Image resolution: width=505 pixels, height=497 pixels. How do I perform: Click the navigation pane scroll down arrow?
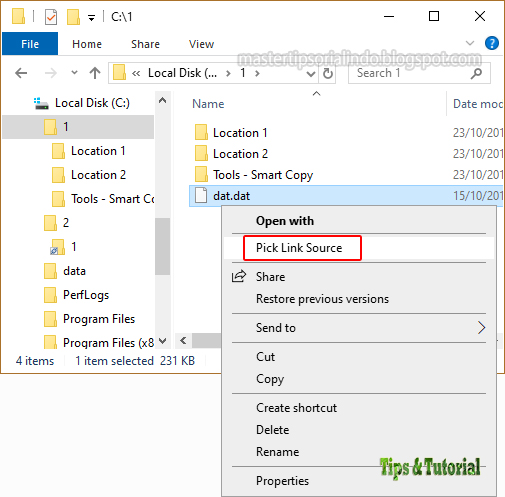tap(162, 341)
